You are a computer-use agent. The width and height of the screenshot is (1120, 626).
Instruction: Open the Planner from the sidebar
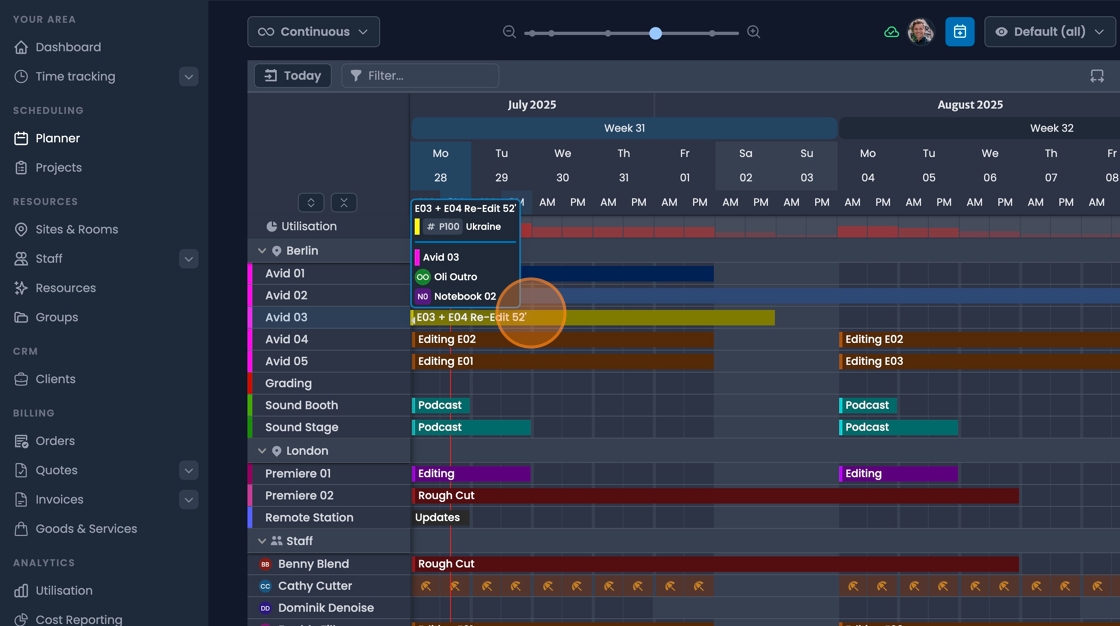[x=59, y=138]
